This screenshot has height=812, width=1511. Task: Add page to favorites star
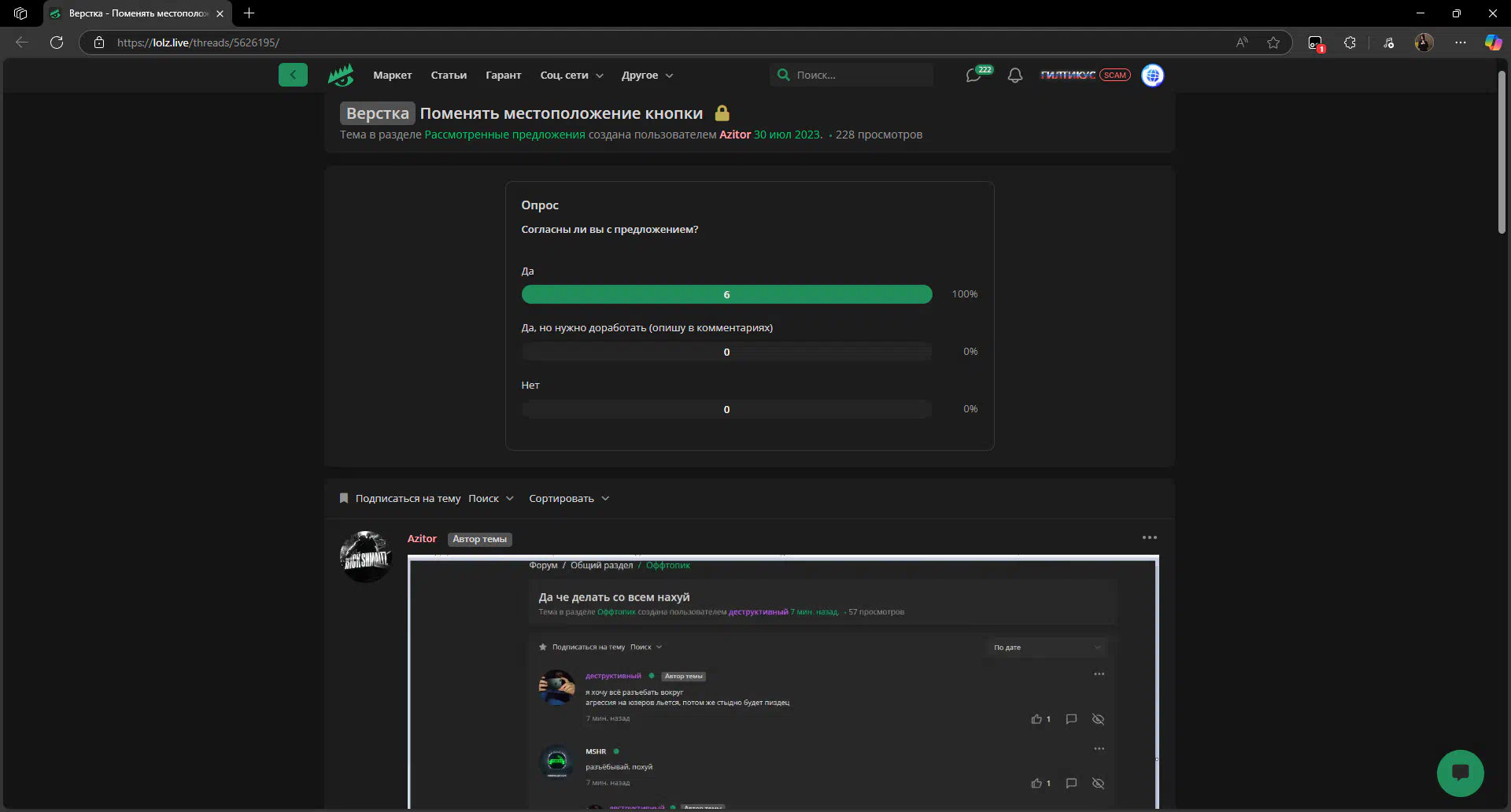(1273, 42)
